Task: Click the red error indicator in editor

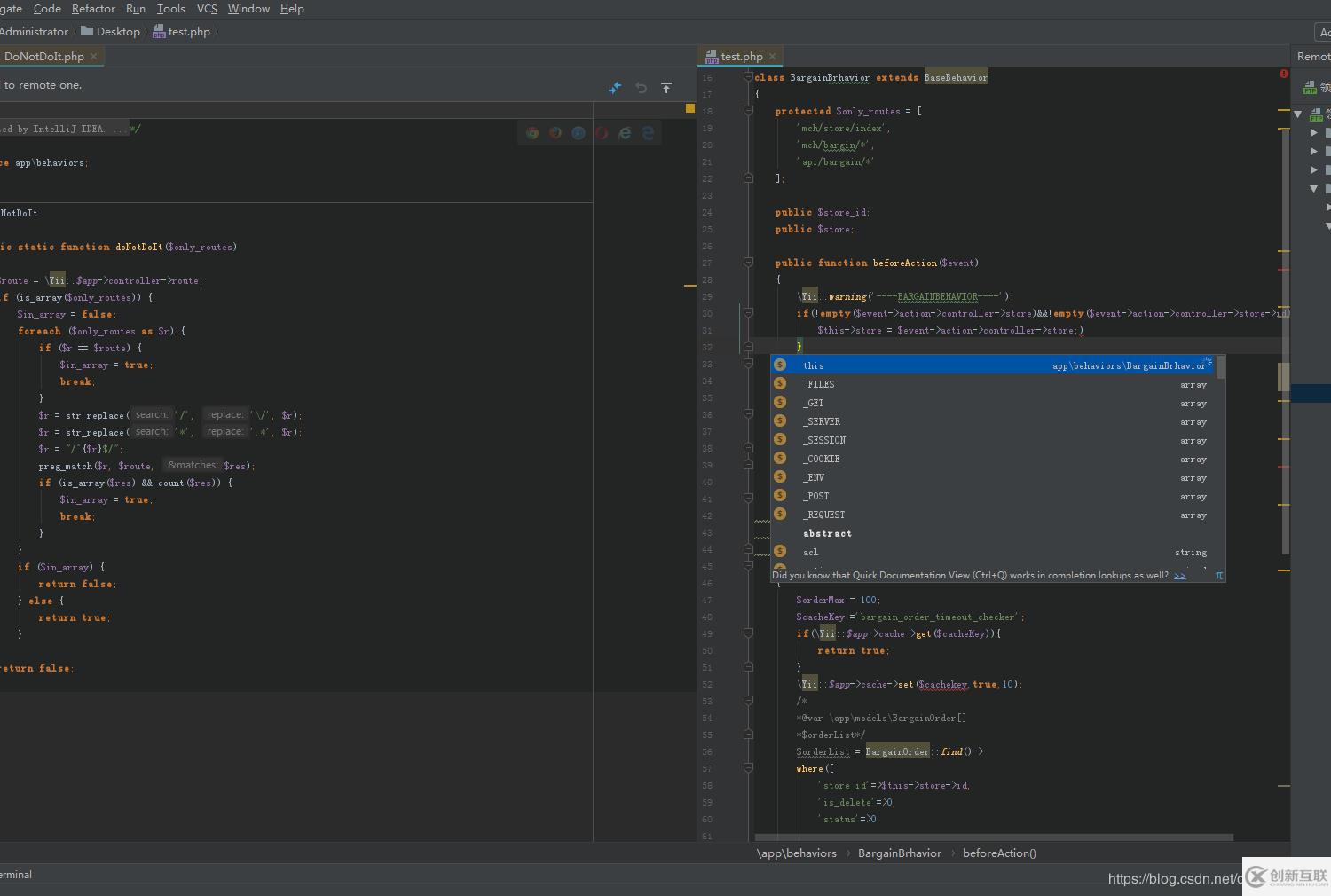Action: [1283, 74]
